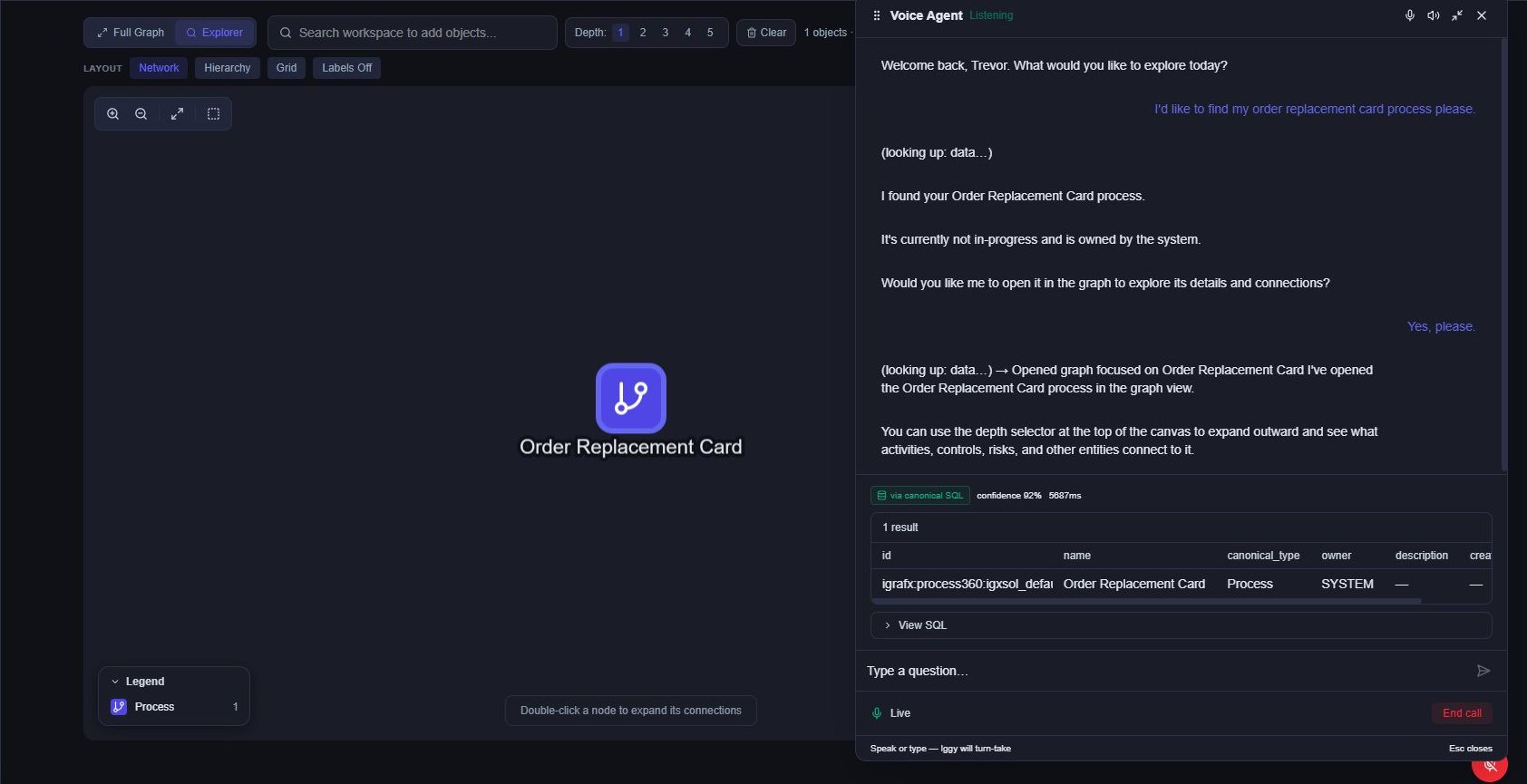Click the green Live microphone icon
The width and height of the screenshot is (1527, 784).
(877, 713)
